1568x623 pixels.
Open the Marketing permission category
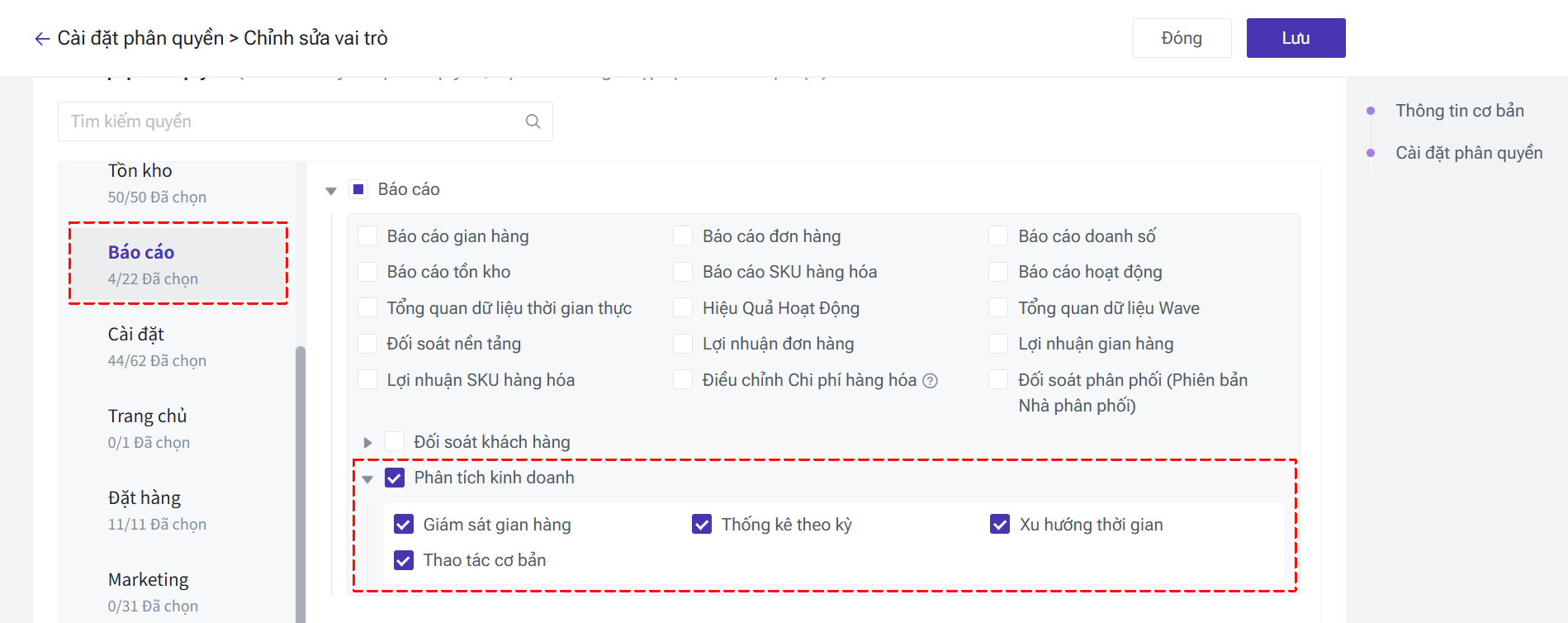[153, 591]
